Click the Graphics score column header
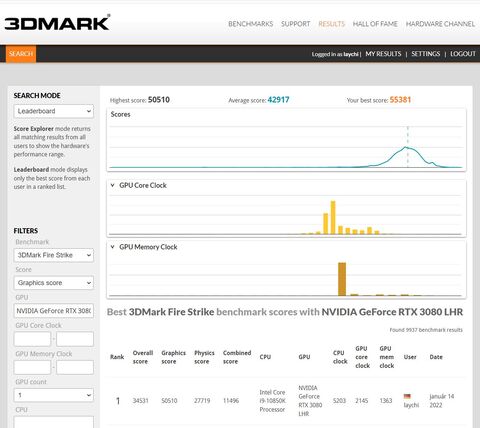Image resolution: width=480 pixels, height=428 pixels. 173,357
